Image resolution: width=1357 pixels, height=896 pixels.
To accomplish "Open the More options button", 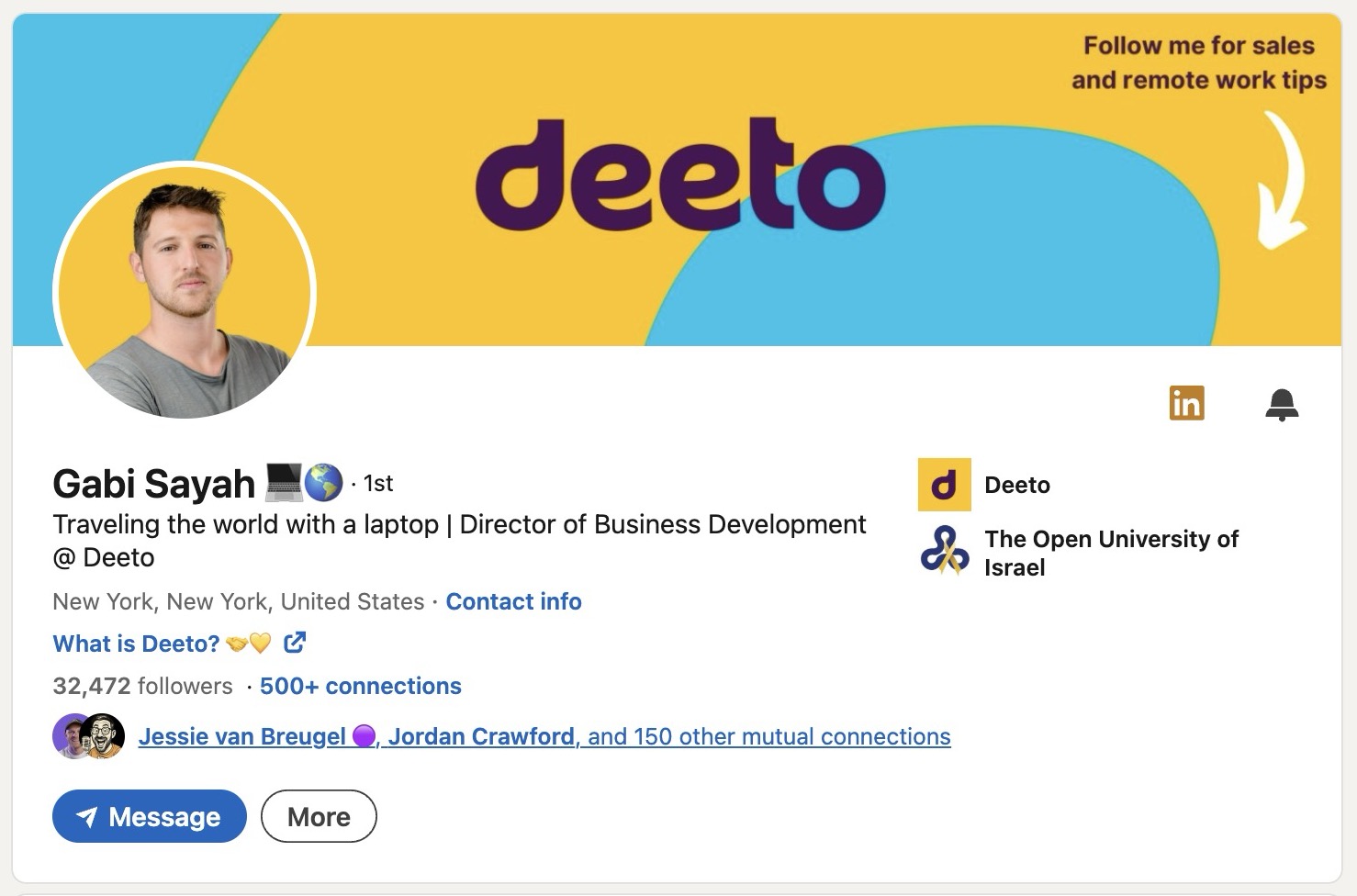I will (319, 816).
